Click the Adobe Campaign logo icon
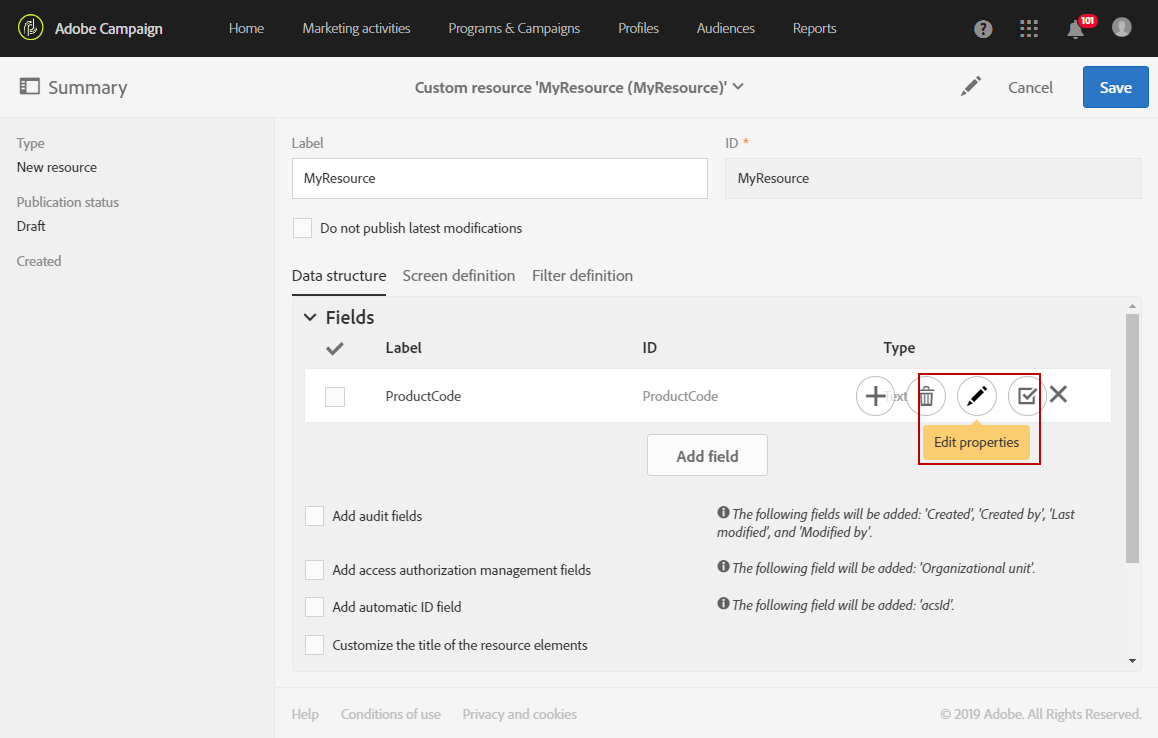Viewport: 1158px width, 738px height. click(x=30, y=28)
